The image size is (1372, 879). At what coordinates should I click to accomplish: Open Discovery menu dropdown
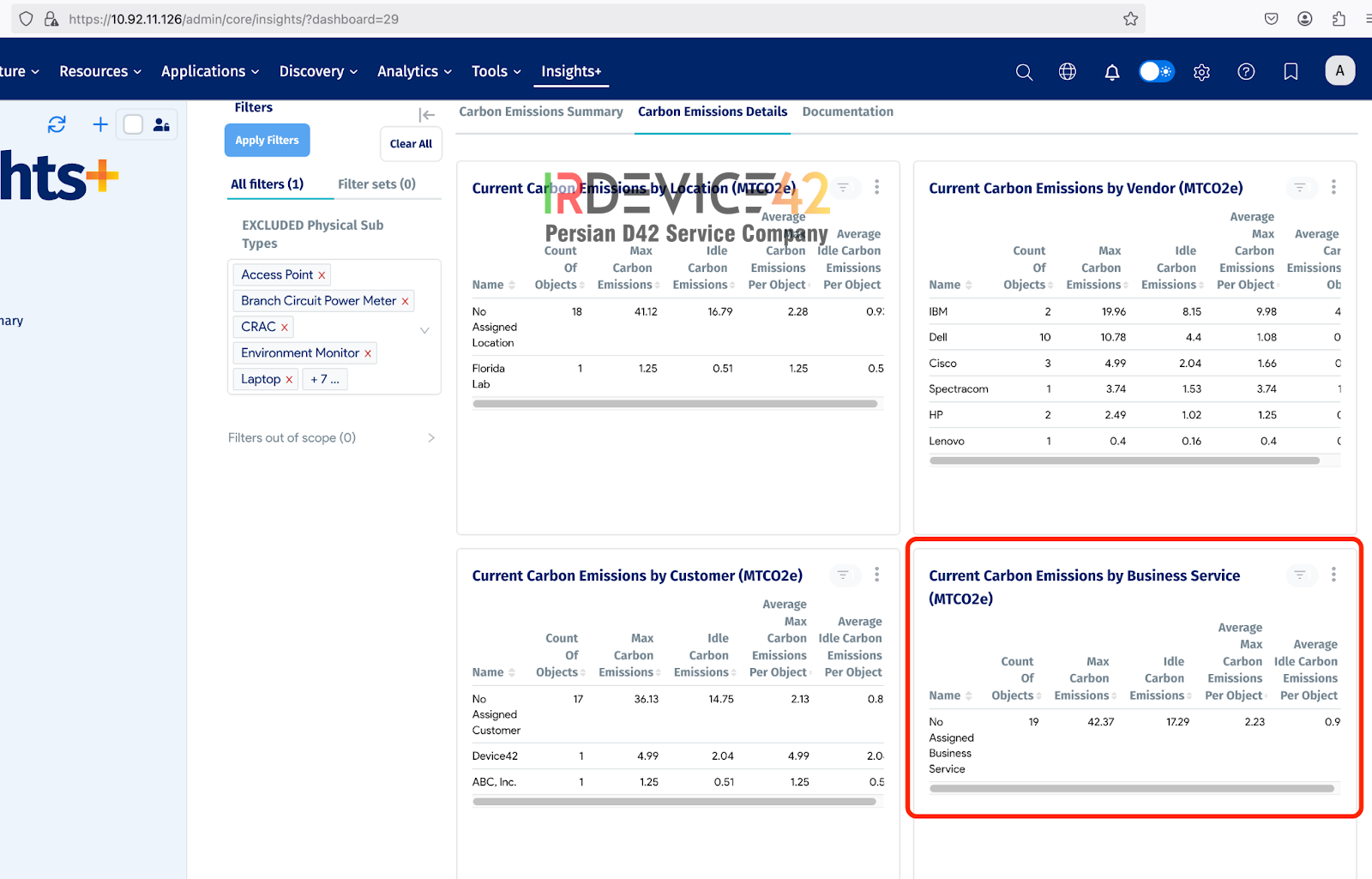click(x=318, y=71)
